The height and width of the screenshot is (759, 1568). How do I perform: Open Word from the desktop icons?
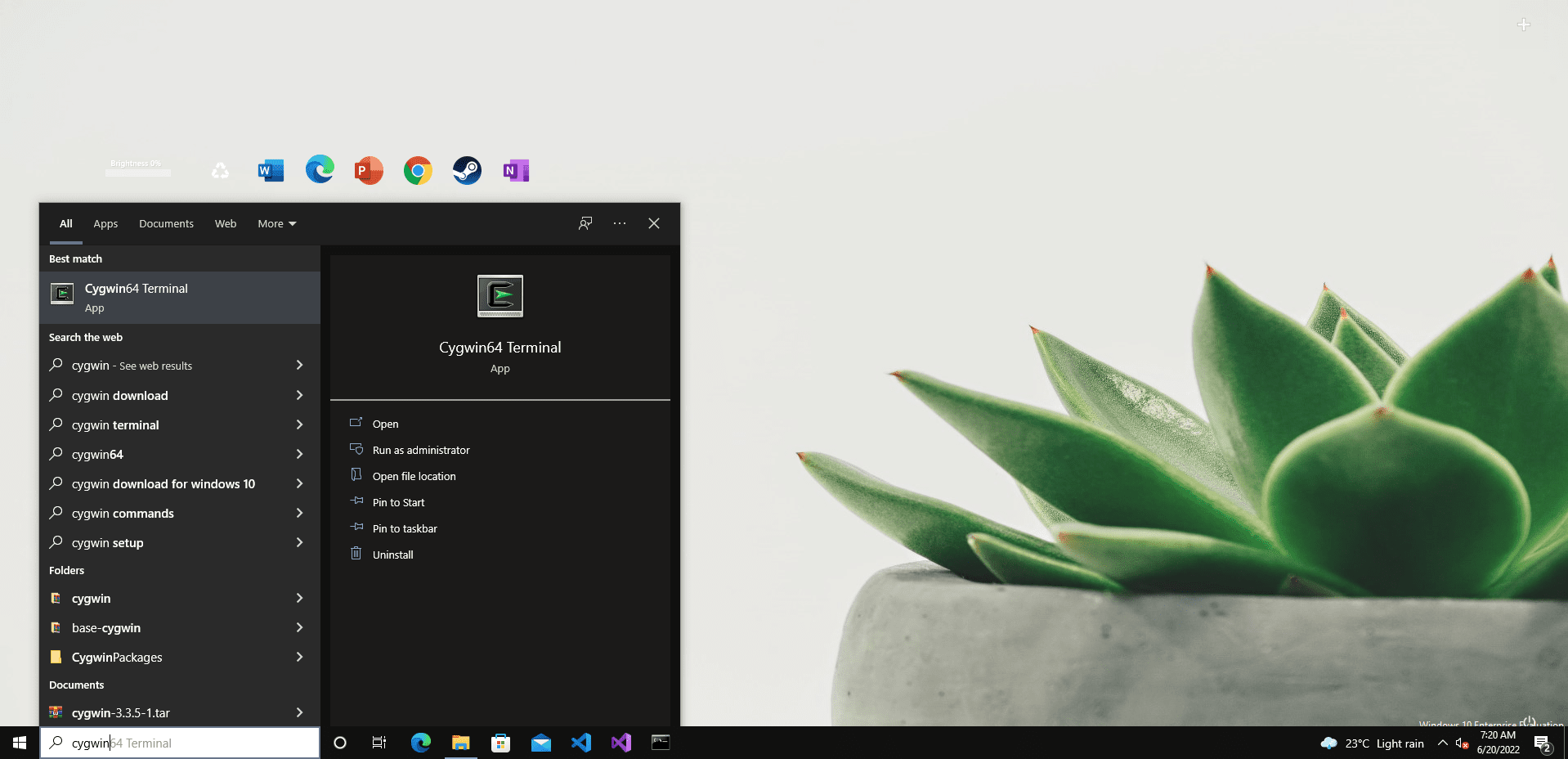[x=271, y=170]
